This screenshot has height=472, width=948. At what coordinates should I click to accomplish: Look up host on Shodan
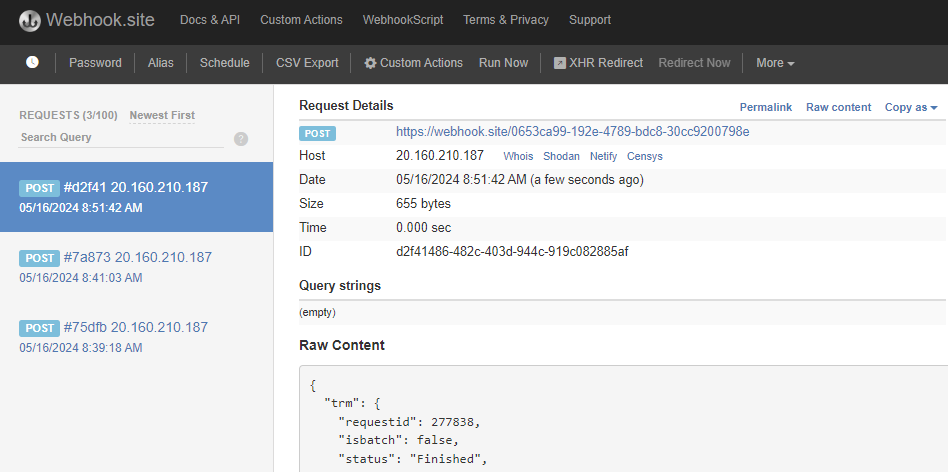tap(561, 156)
